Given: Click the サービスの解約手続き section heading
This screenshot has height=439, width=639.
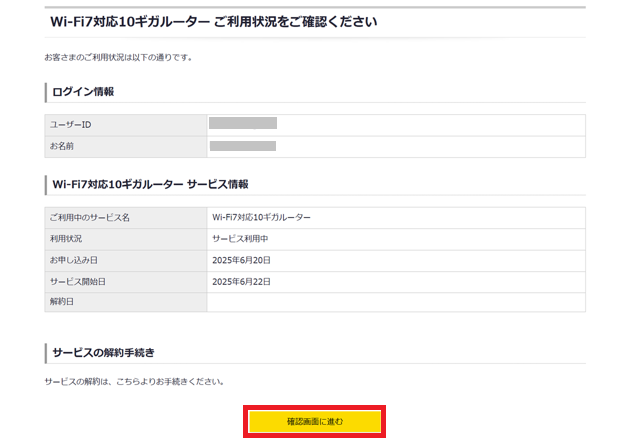Looking at the screenshot, I should pyautogui.click(x=102, y=353).
